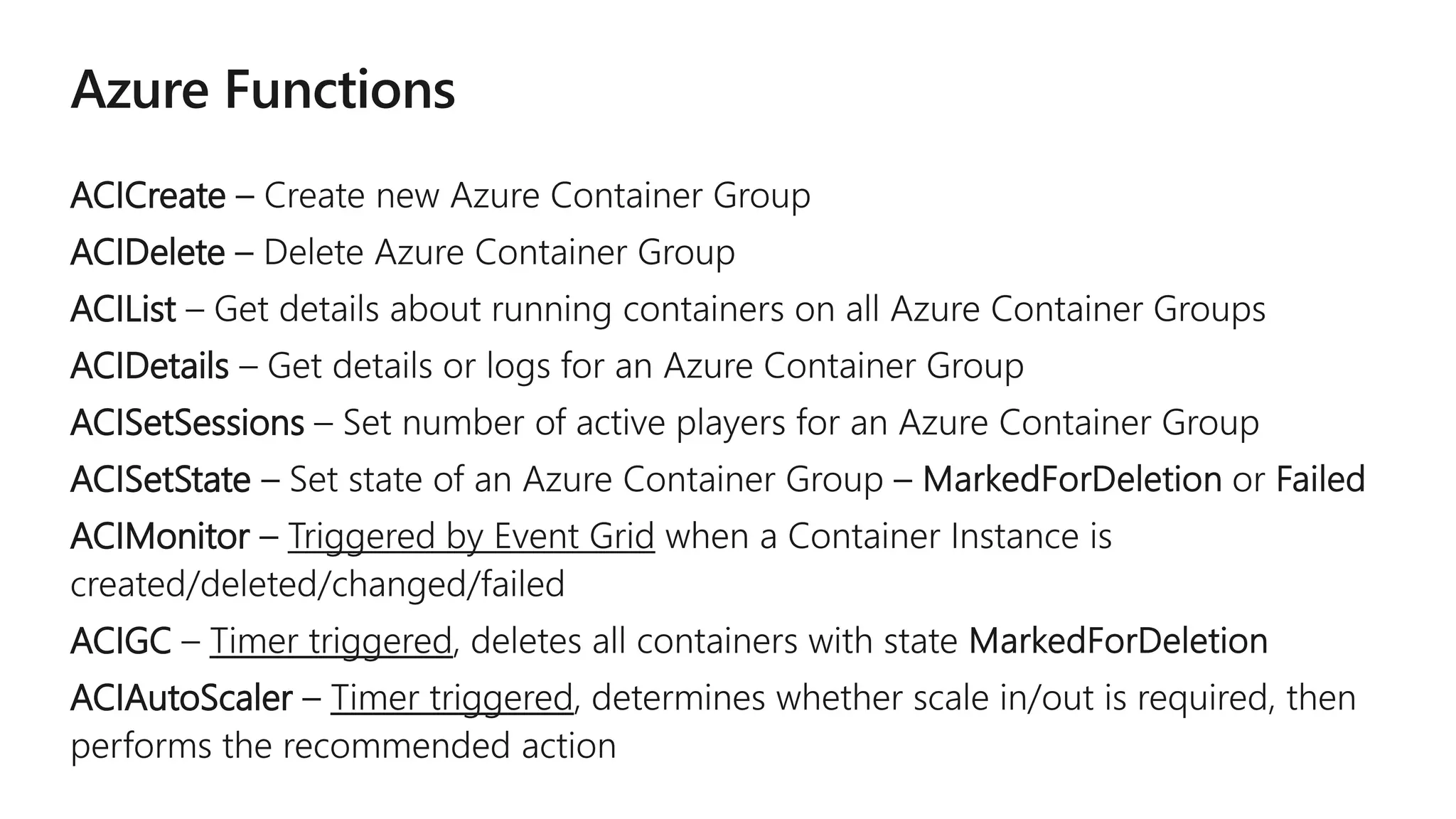Click the ACISetState function name

coord(160,481)
